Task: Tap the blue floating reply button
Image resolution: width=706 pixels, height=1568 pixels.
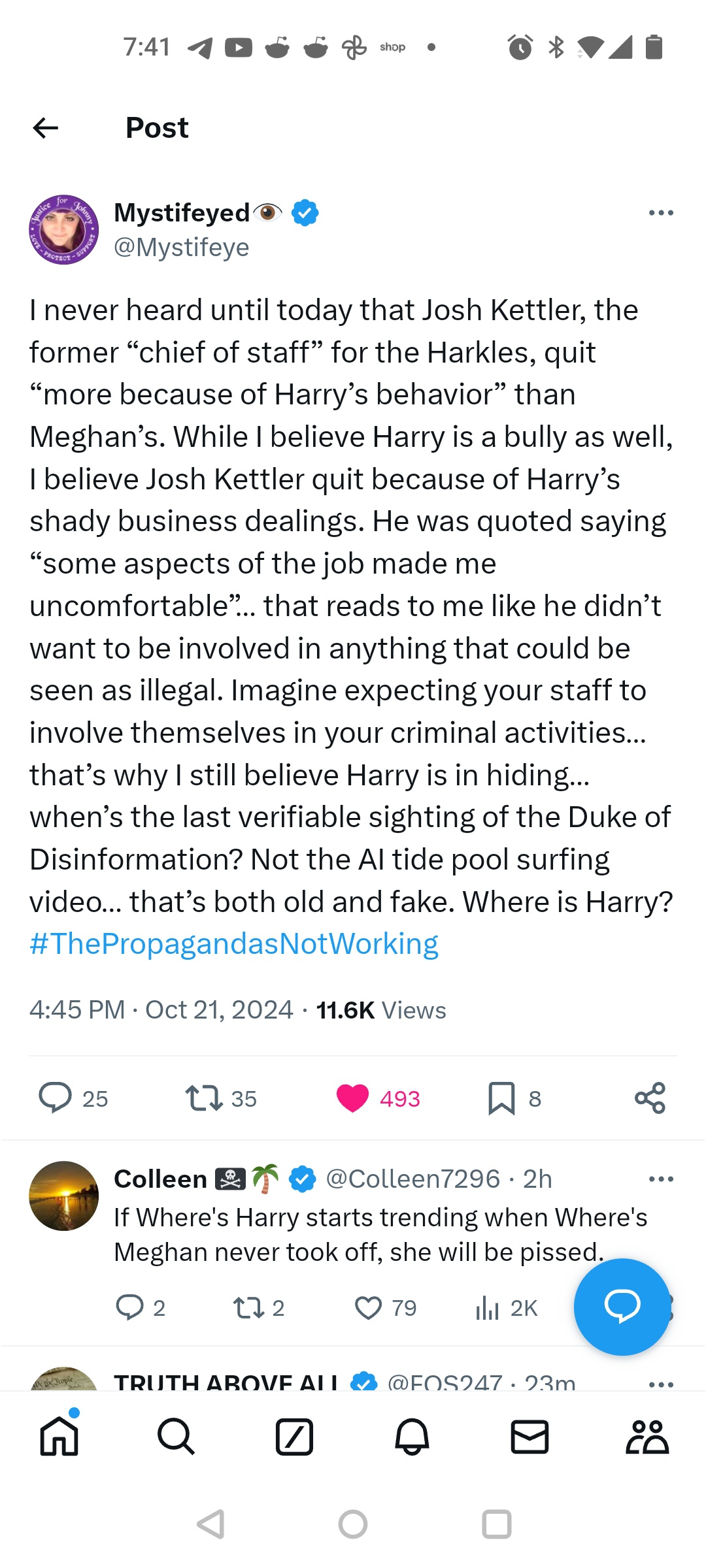Action: point(622,1307)
